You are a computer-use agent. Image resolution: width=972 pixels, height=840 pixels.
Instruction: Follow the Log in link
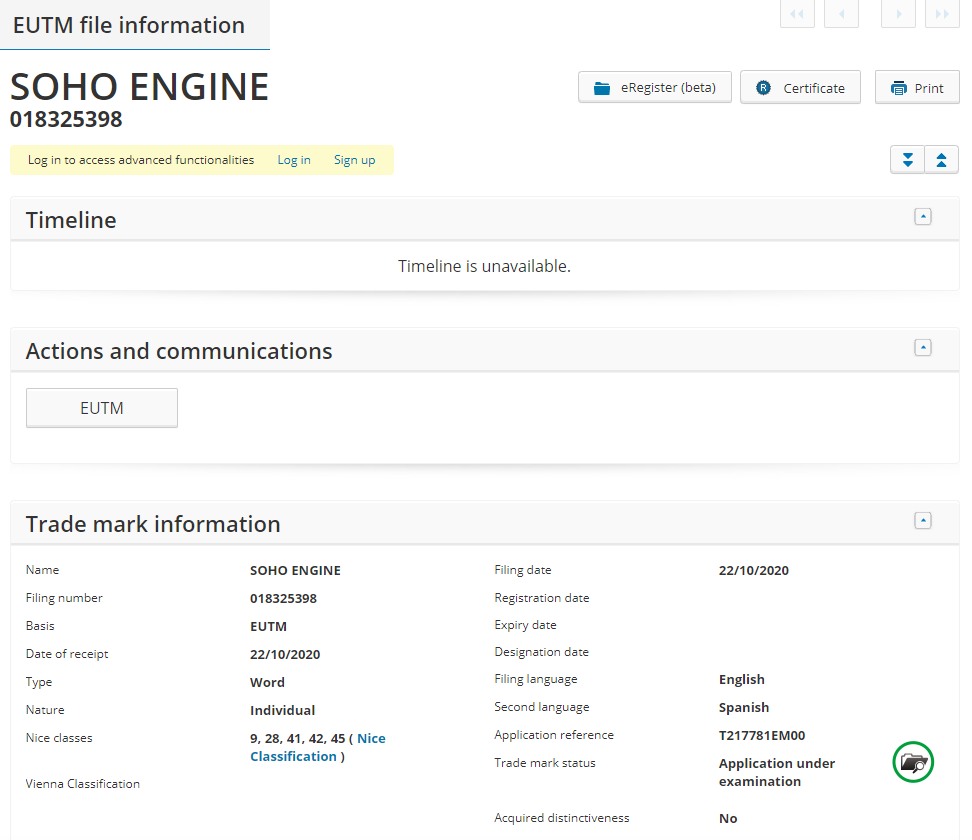pos(294,160)
